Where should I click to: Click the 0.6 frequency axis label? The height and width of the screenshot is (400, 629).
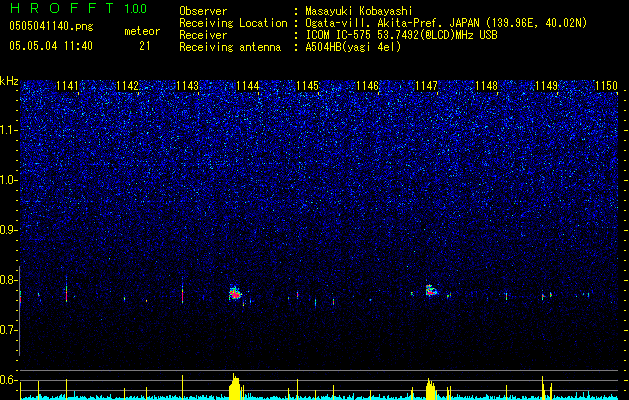point(9,380)
